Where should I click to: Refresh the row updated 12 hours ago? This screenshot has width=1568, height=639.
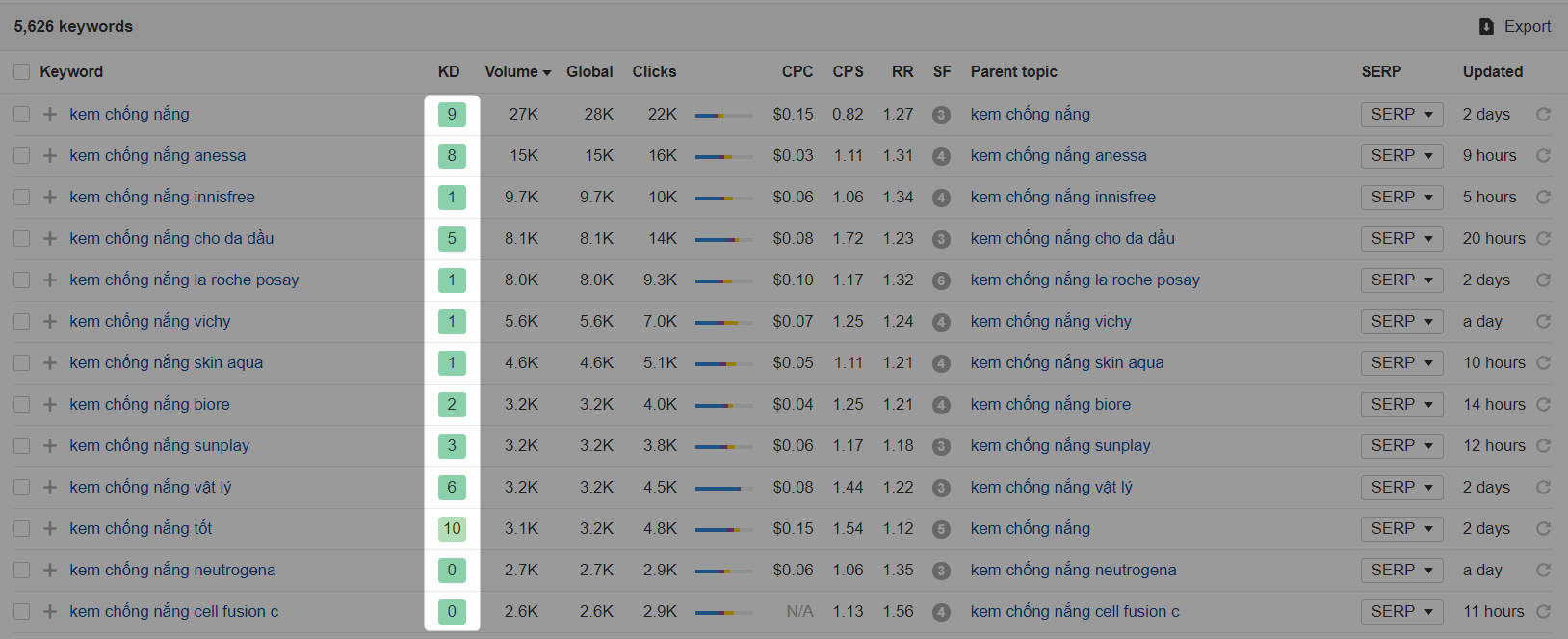pyautogui.click(x=1543, y=445)
